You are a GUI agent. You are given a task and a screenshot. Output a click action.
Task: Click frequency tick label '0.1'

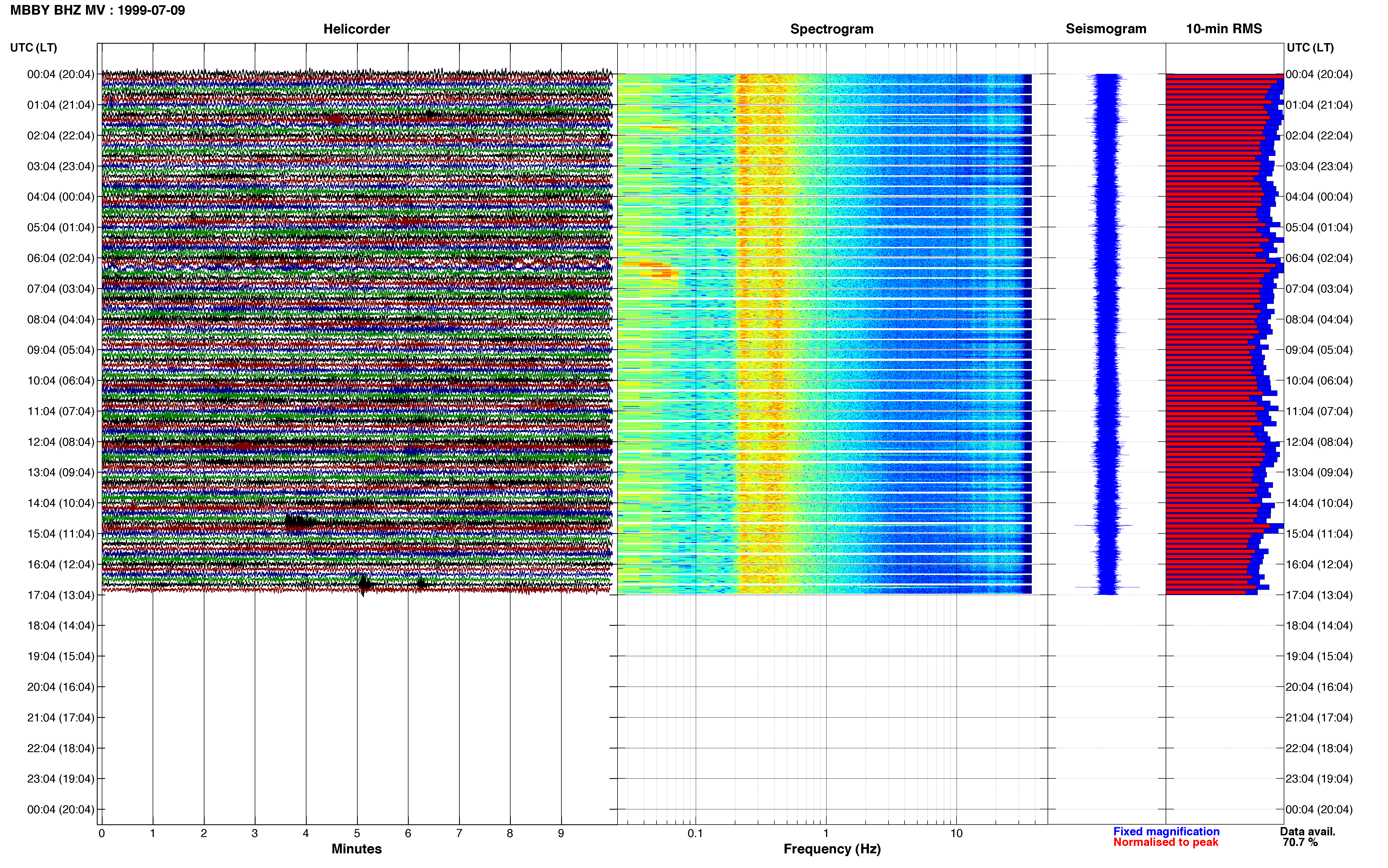coord(695,833)
